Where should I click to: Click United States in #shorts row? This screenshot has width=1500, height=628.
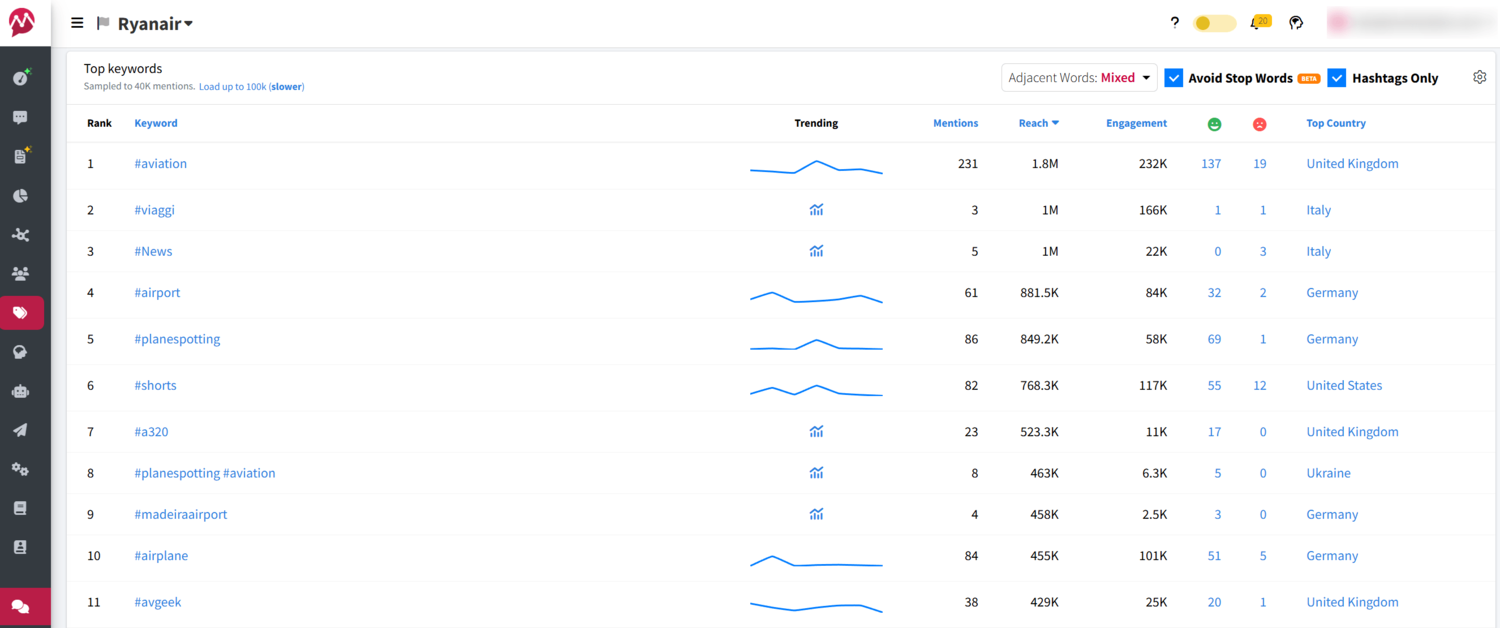point(1344,385)
